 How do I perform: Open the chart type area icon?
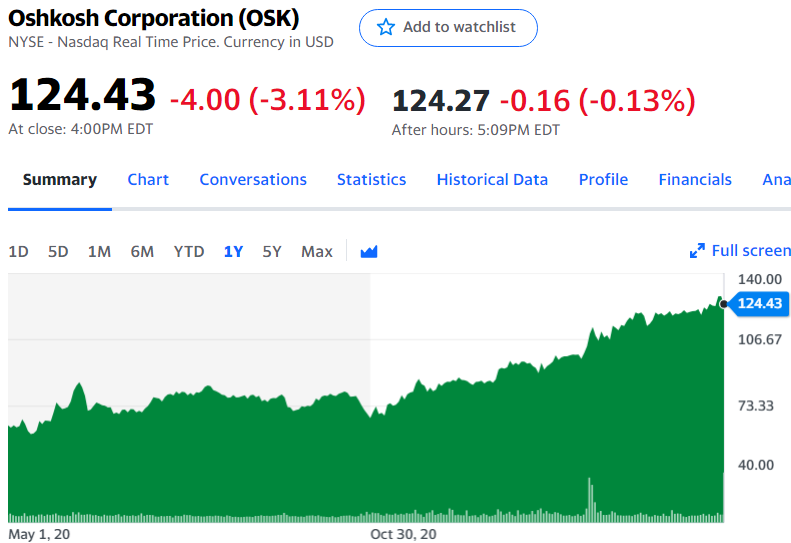369,251
